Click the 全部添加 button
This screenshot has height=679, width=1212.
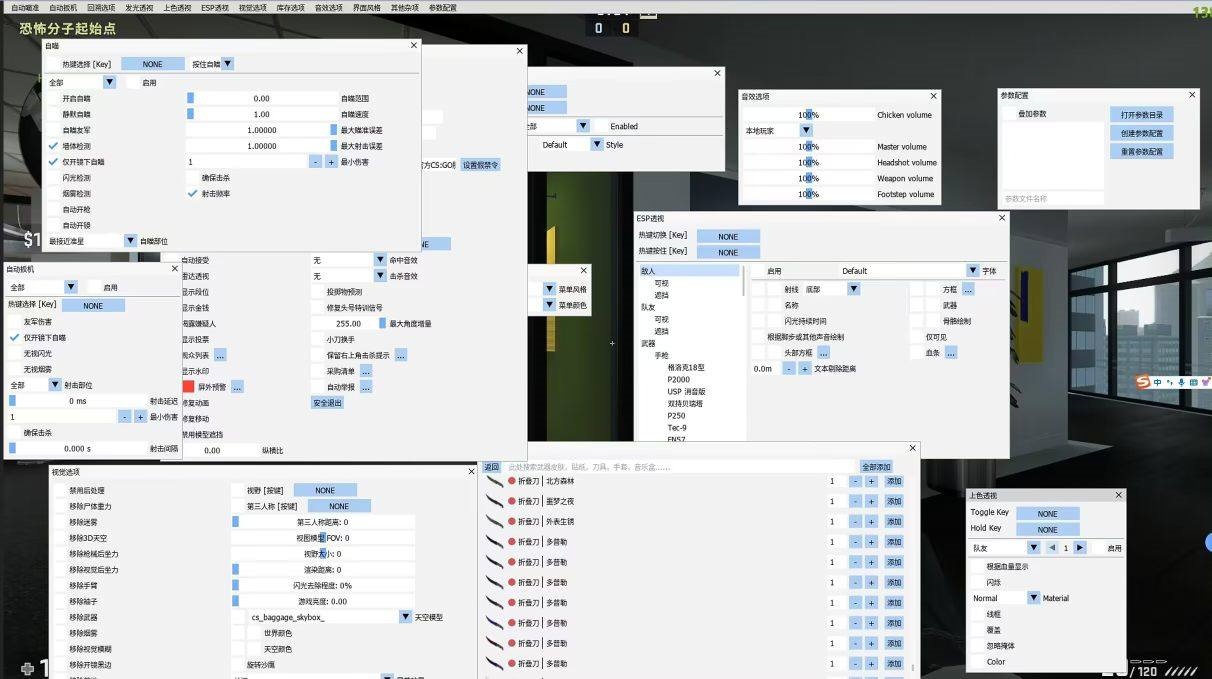(x=875, y=467)
